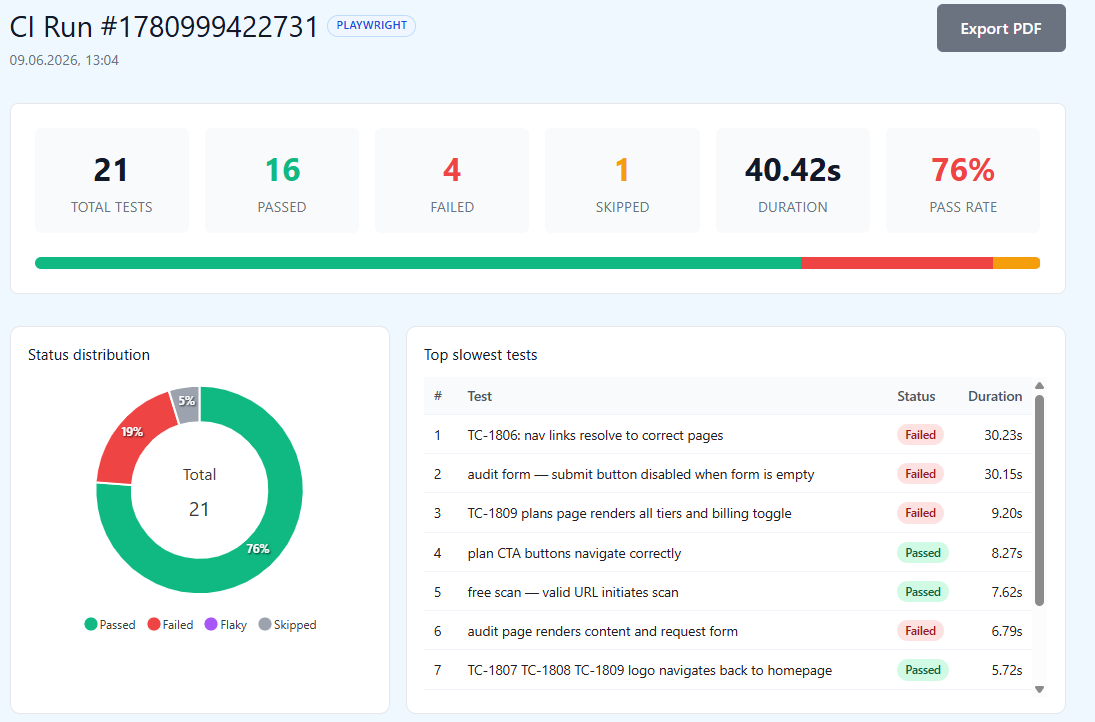The image size is (1095, 722).
Task: Click the orange skipped segment of progress bar
Action: pos(1017,263)
